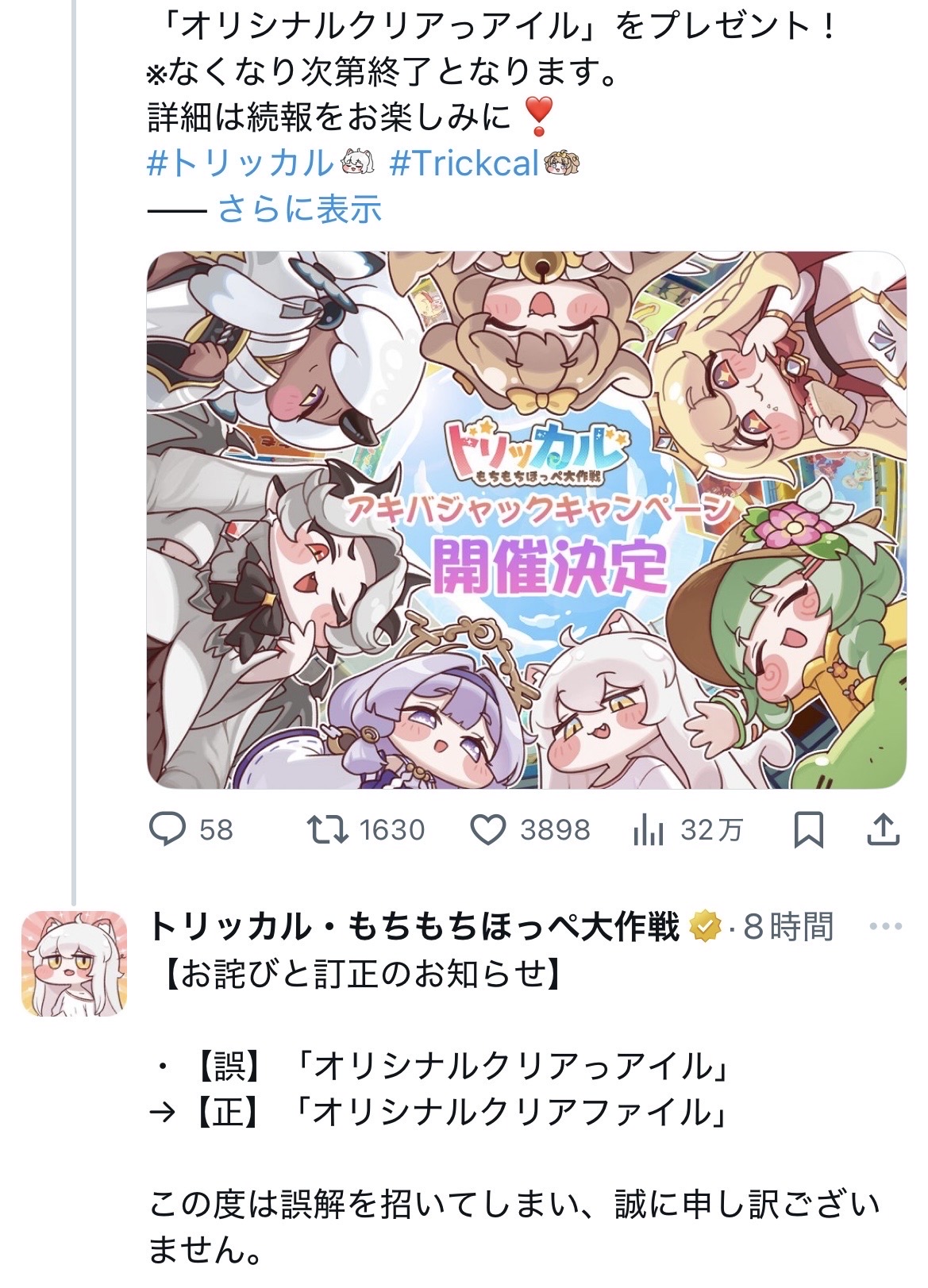
Task: Open the three-dot more menu on reply
Action: [x=886, y=926]
